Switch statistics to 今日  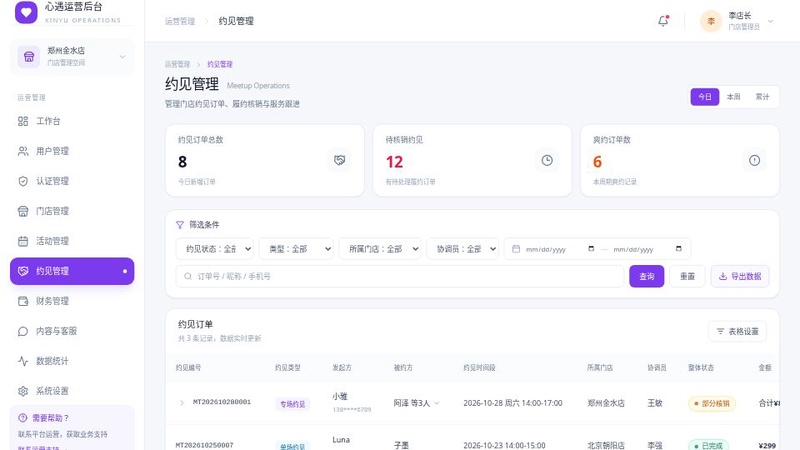click(705, 97)
